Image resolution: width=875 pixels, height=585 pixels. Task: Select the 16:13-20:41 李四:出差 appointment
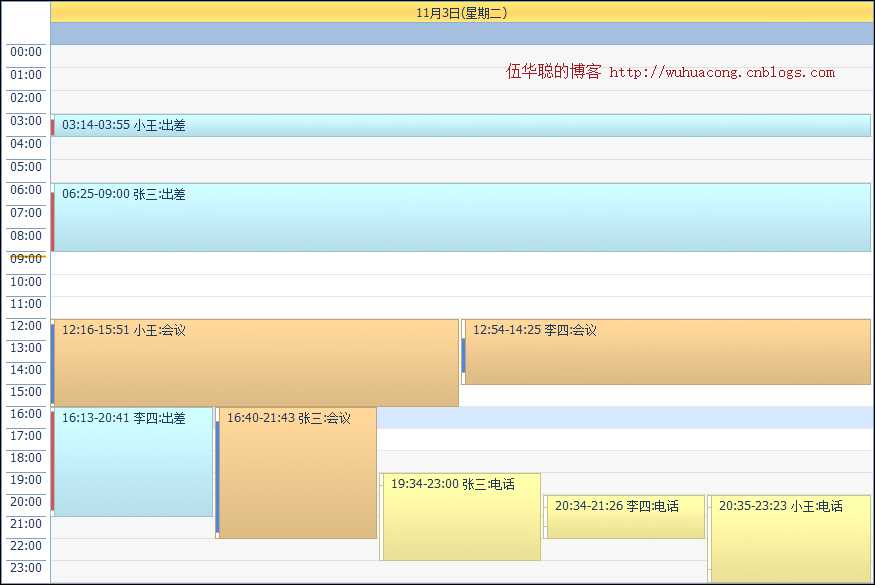(x=132, y=462)
